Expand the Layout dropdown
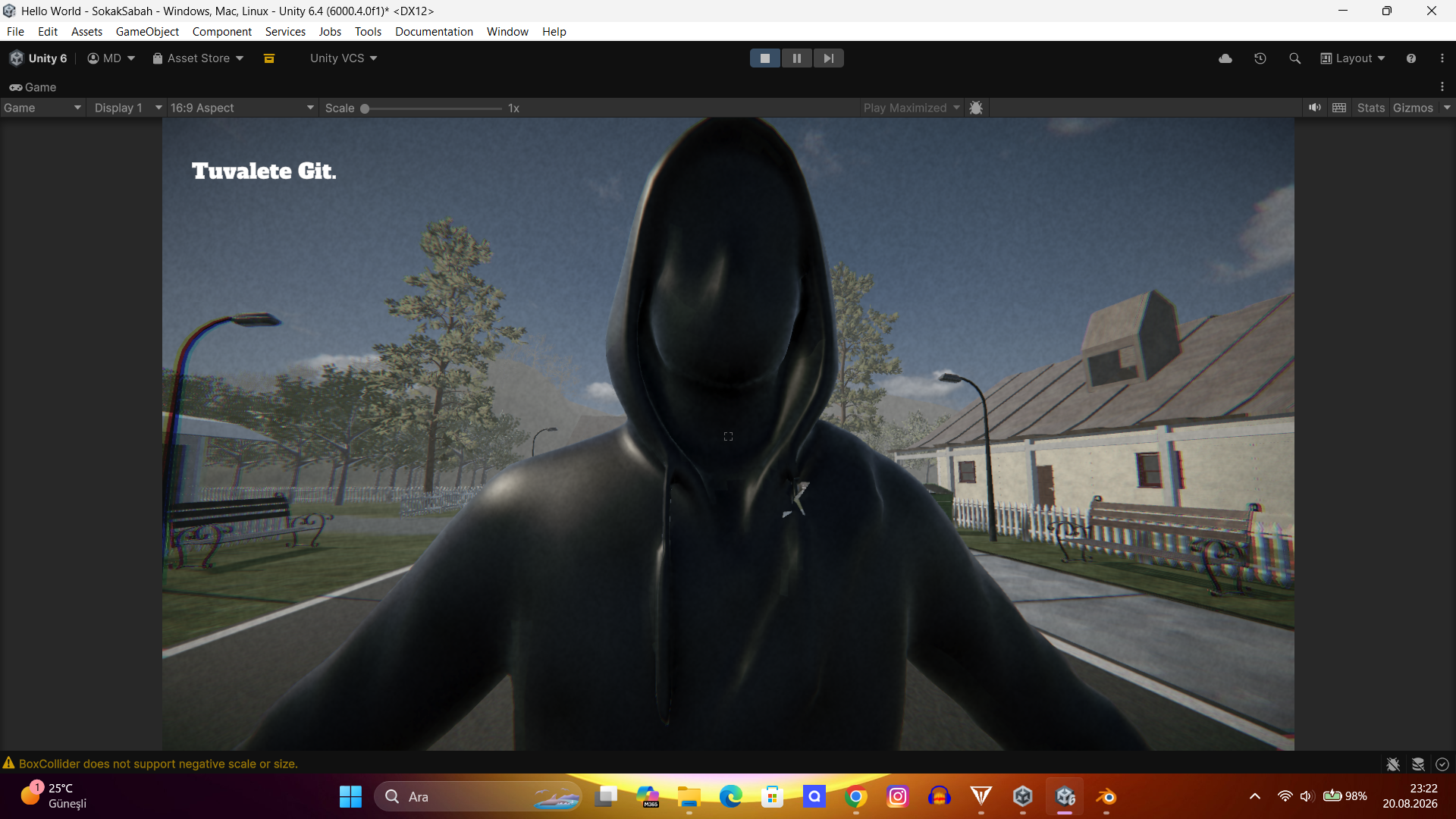This screenshot has width=1456, height=819. (x=1353, y=58)
